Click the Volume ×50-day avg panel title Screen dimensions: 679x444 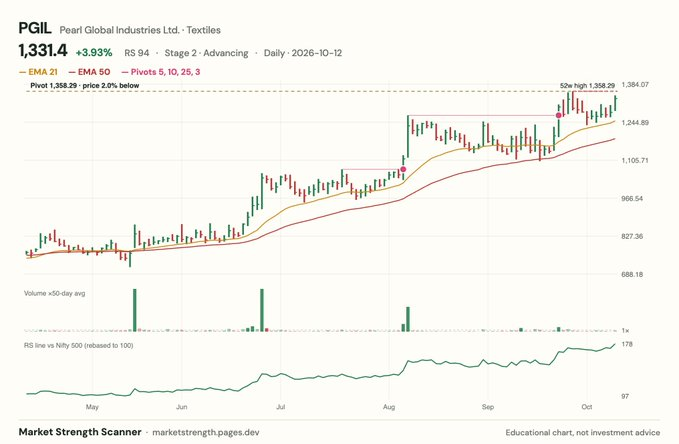point(55,293)
